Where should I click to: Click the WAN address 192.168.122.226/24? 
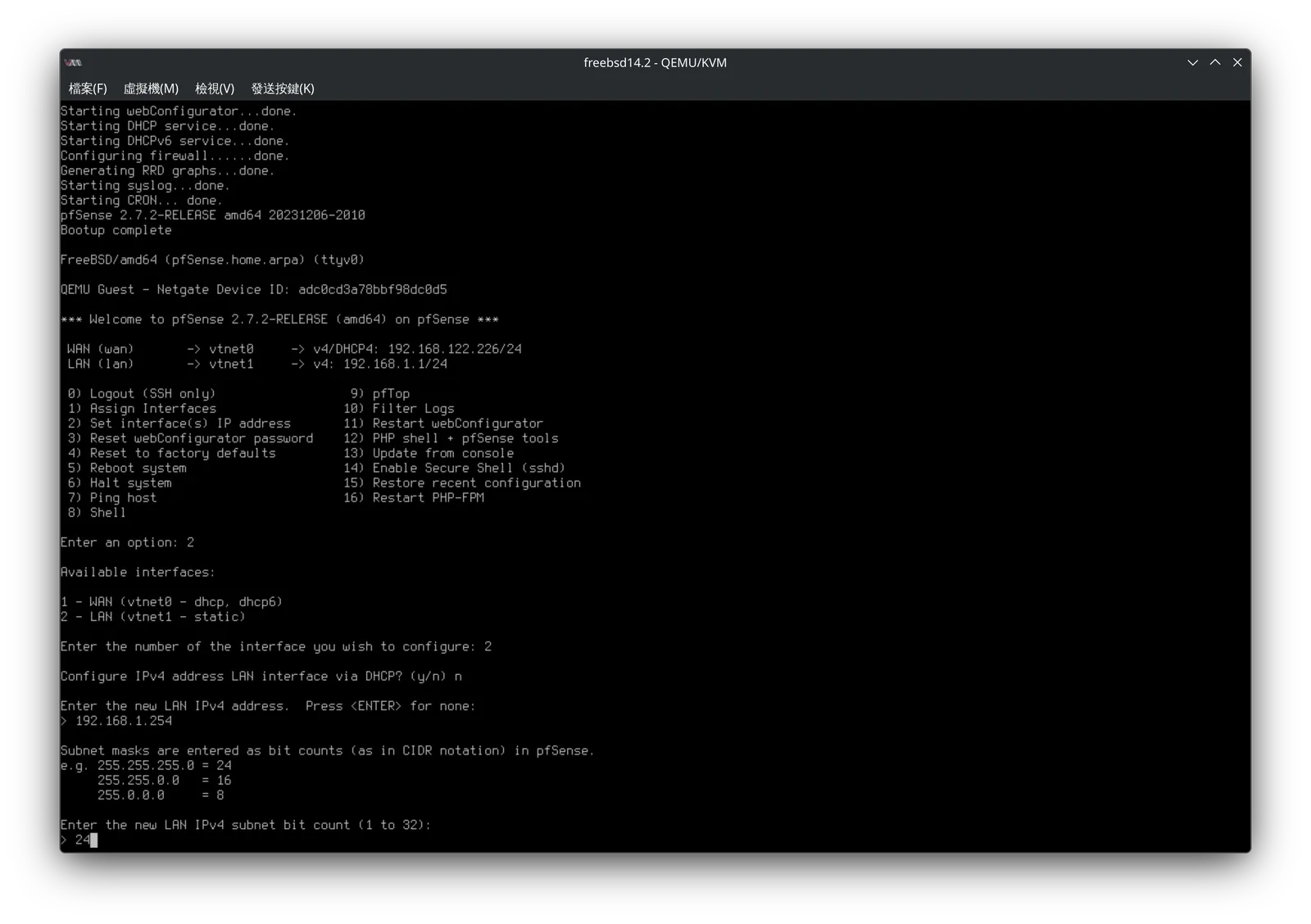click(x=455, y=349)
